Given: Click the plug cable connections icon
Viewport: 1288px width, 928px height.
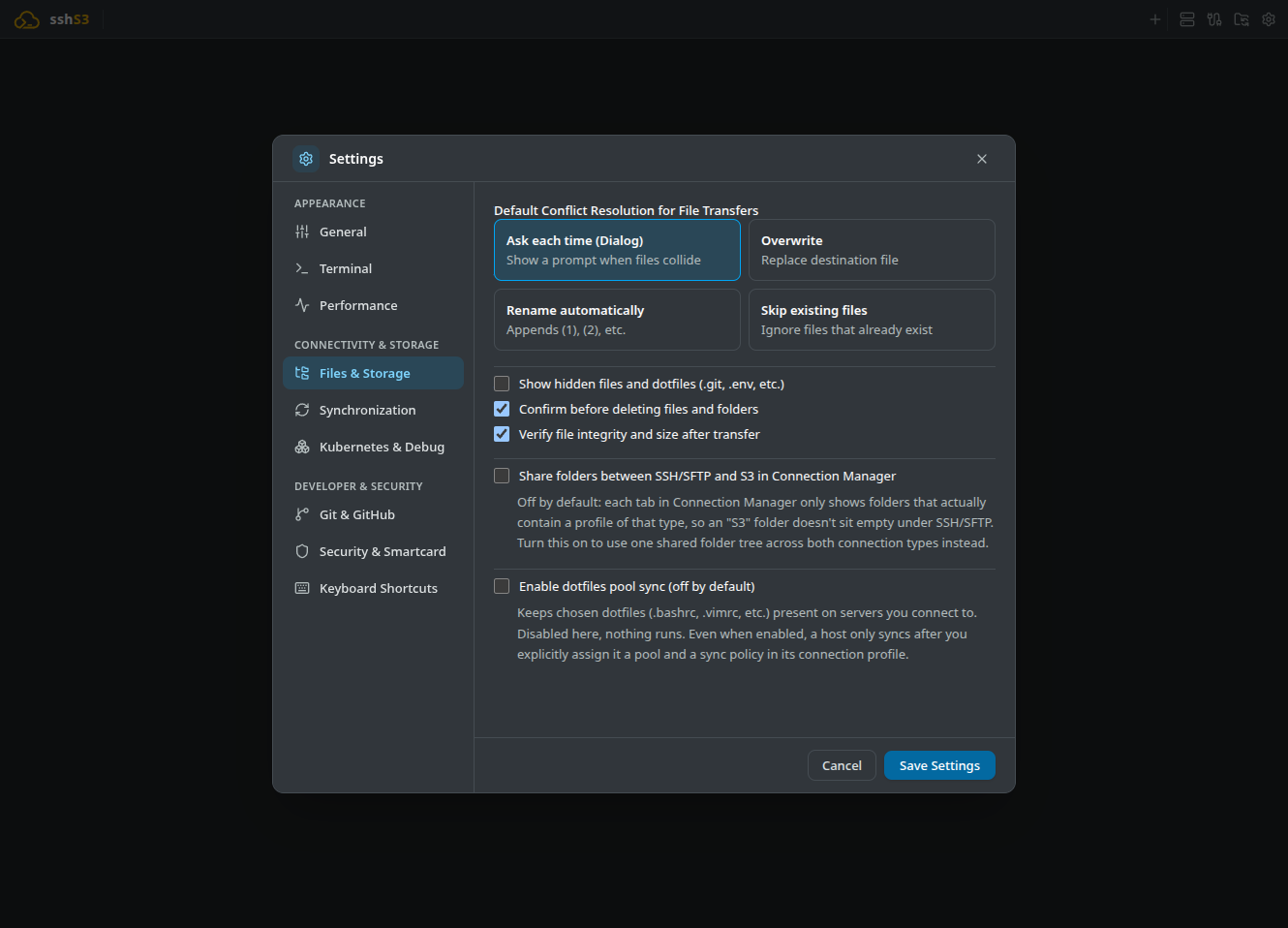Looking at the screenshot, I should coord(1214,19).
